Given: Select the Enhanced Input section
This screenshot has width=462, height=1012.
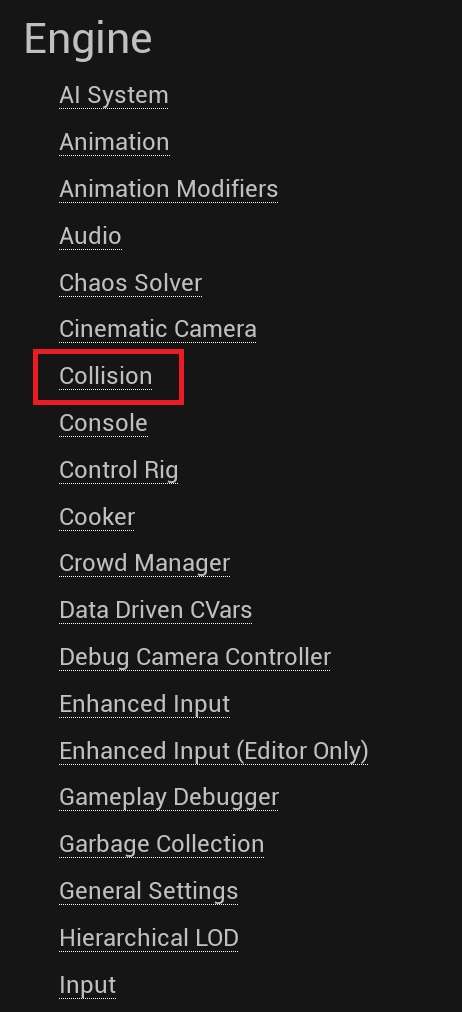Looking at the screenshot, I should click(145, 704).
